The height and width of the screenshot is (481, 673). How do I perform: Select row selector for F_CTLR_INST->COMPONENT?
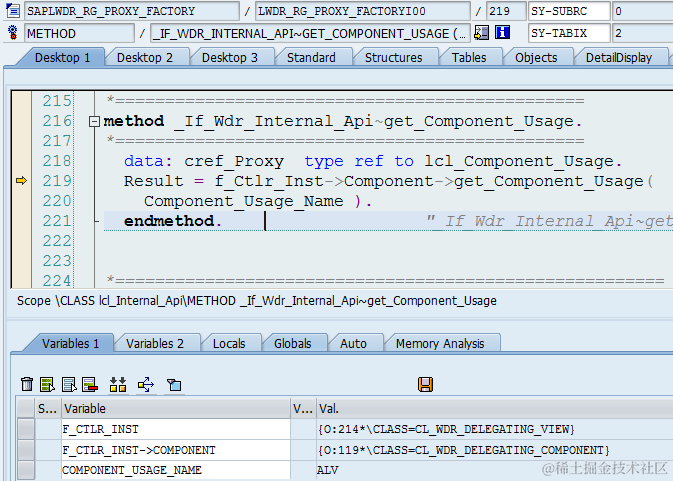click(26, 450)
